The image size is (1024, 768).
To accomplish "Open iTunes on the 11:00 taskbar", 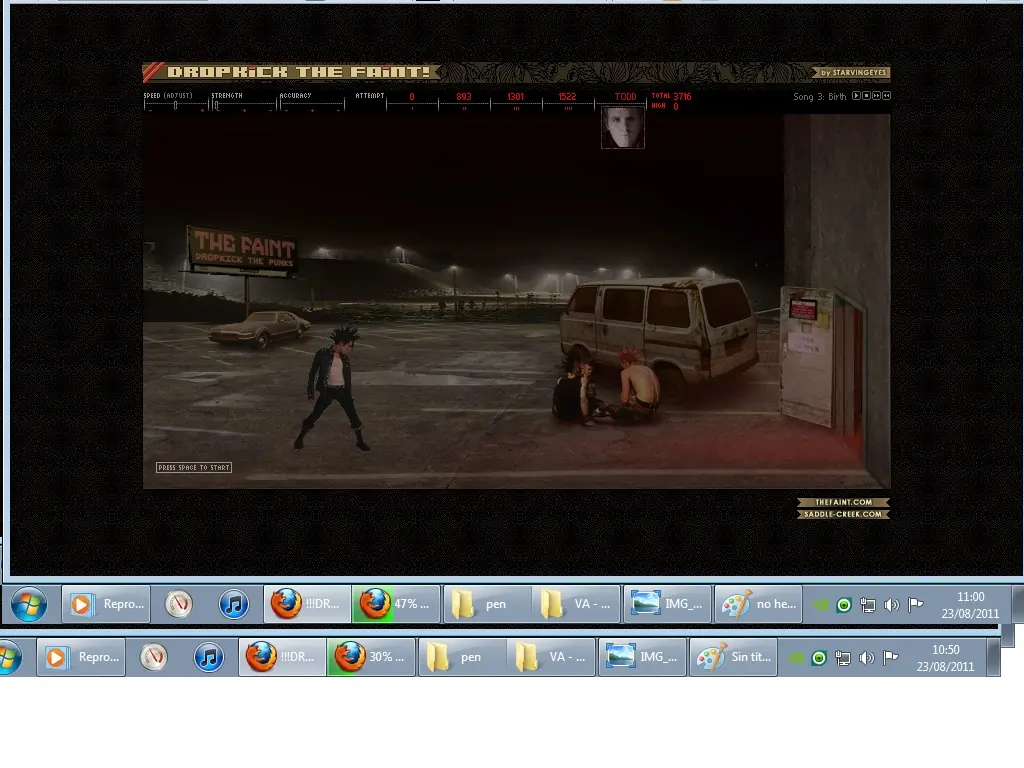I will (234, 604).
